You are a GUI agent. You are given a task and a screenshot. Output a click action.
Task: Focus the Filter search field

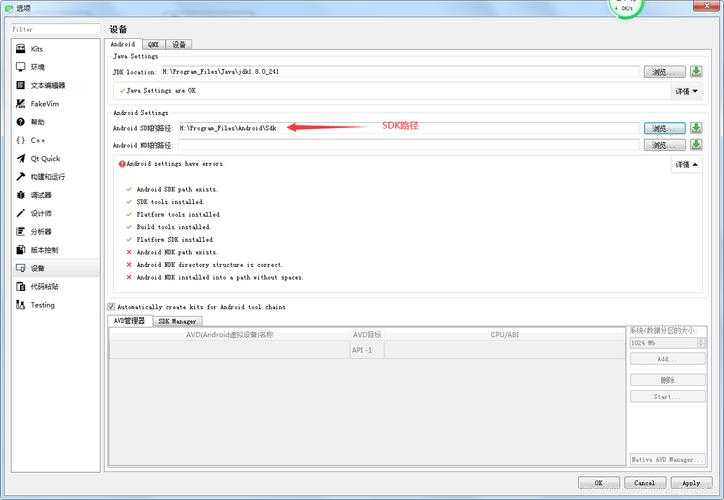(x=55, y=29)
